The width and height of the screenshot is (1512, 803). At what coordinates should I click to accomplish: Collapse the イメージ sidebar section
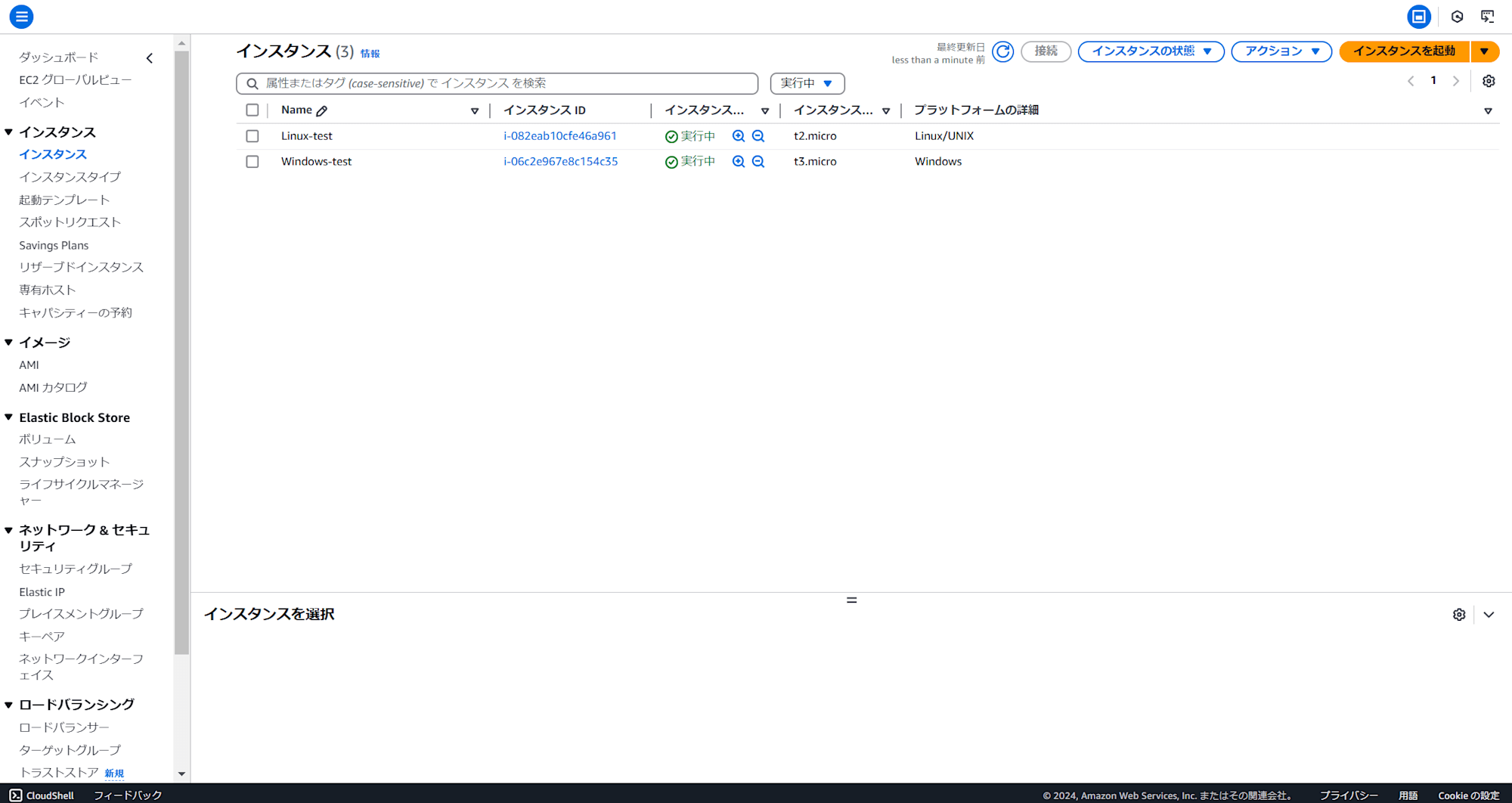point(9,343)
